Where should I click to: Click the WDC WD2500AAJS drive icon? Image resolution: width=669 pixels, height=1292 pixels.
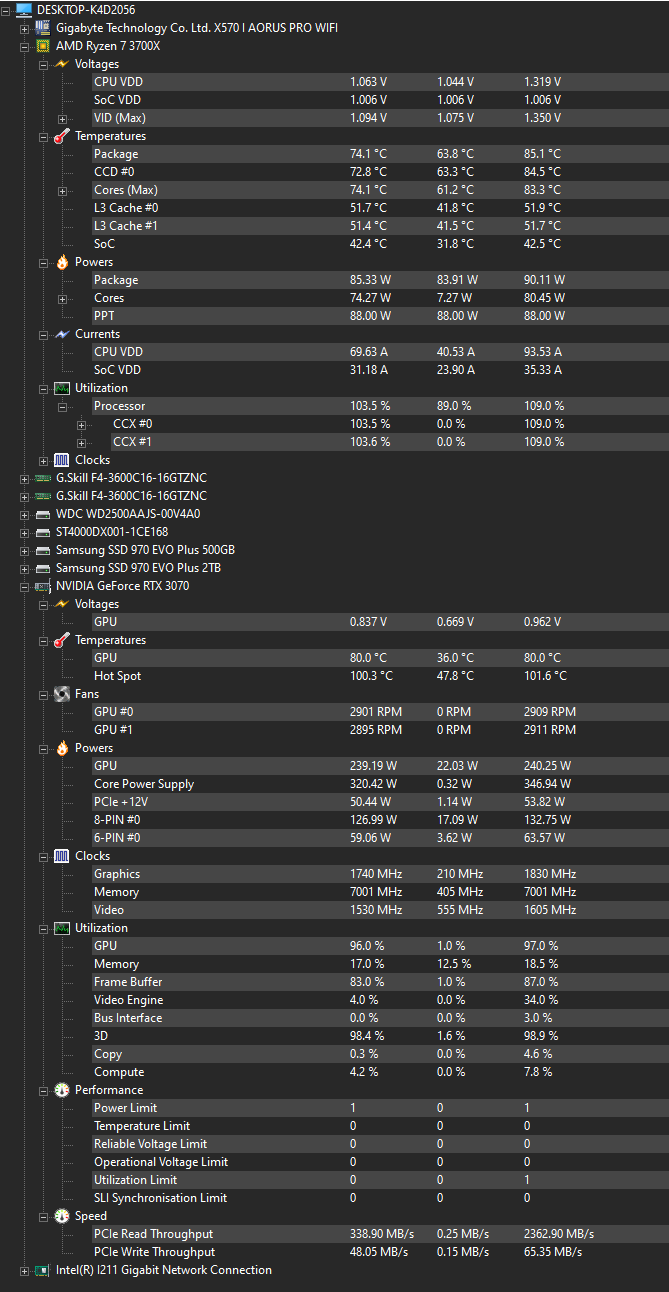[x=43, y=514]
